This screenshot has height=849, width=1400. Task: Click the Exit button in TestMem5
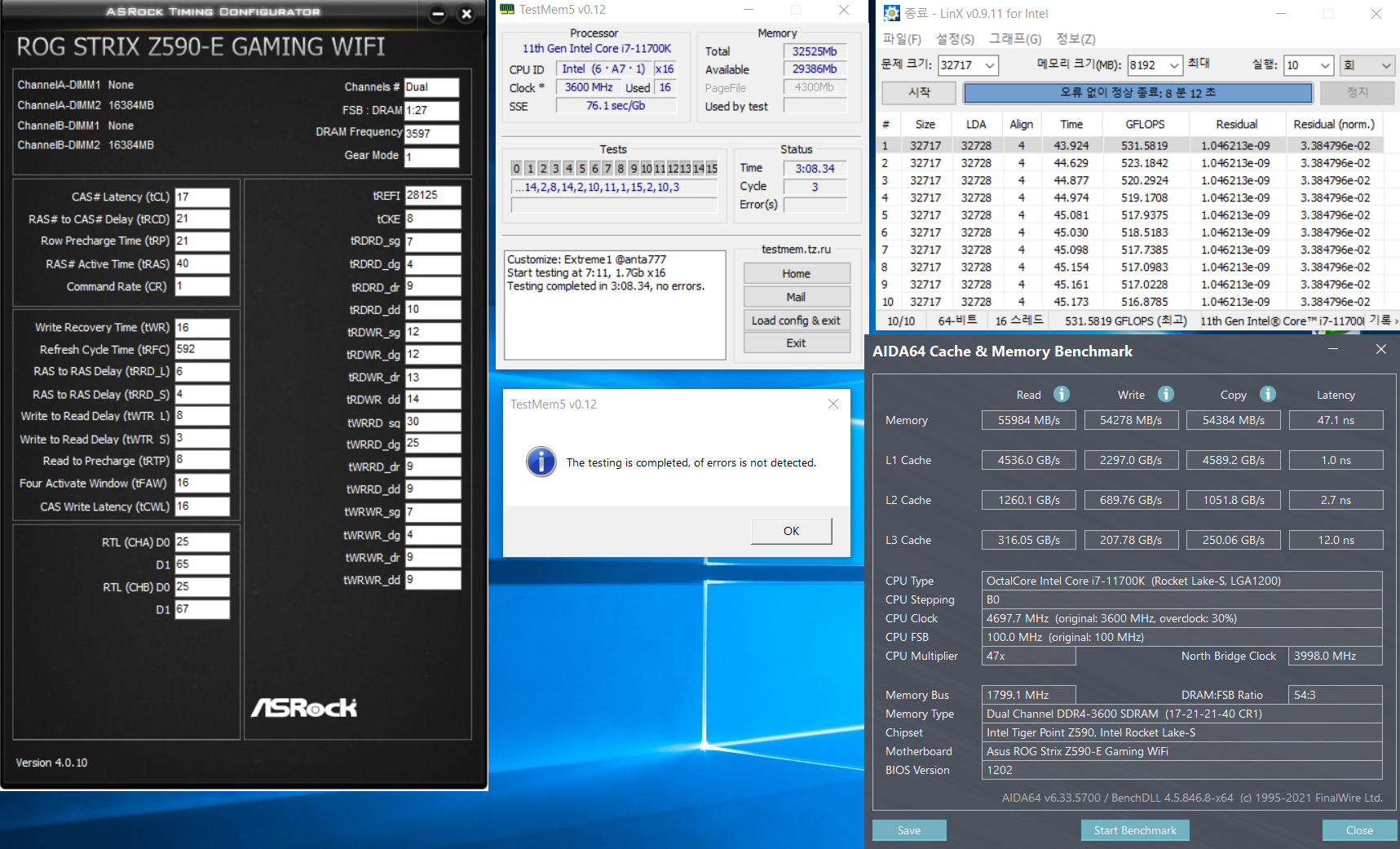(797, 343)
